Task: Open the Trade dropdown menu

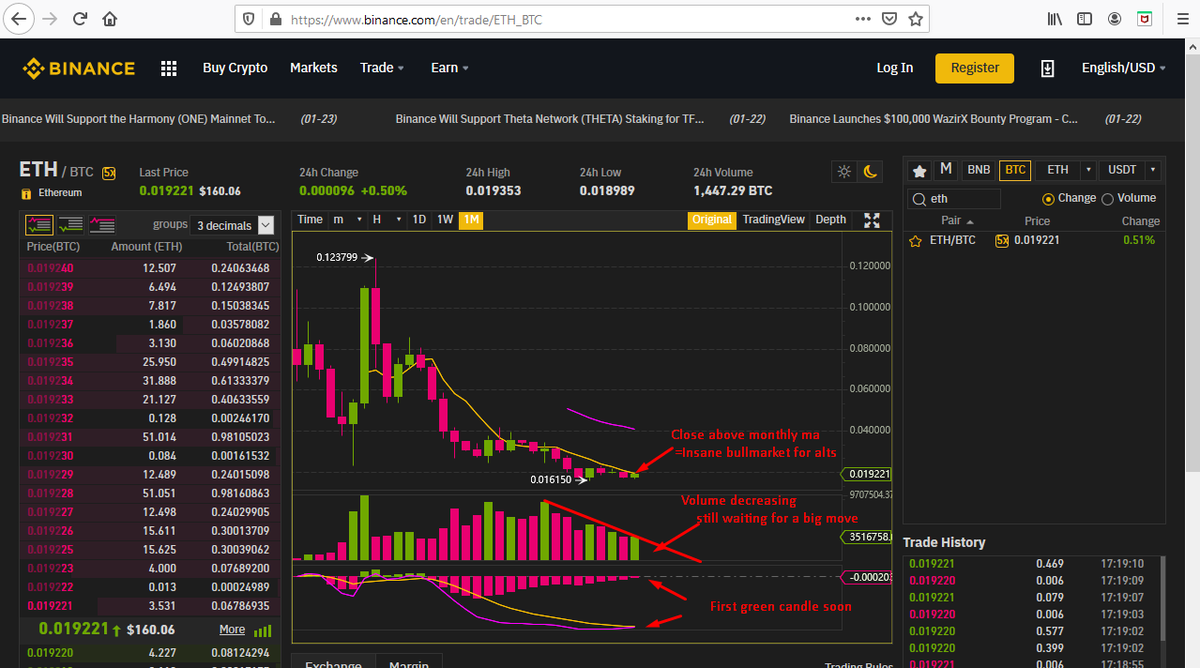Action: 382,68
